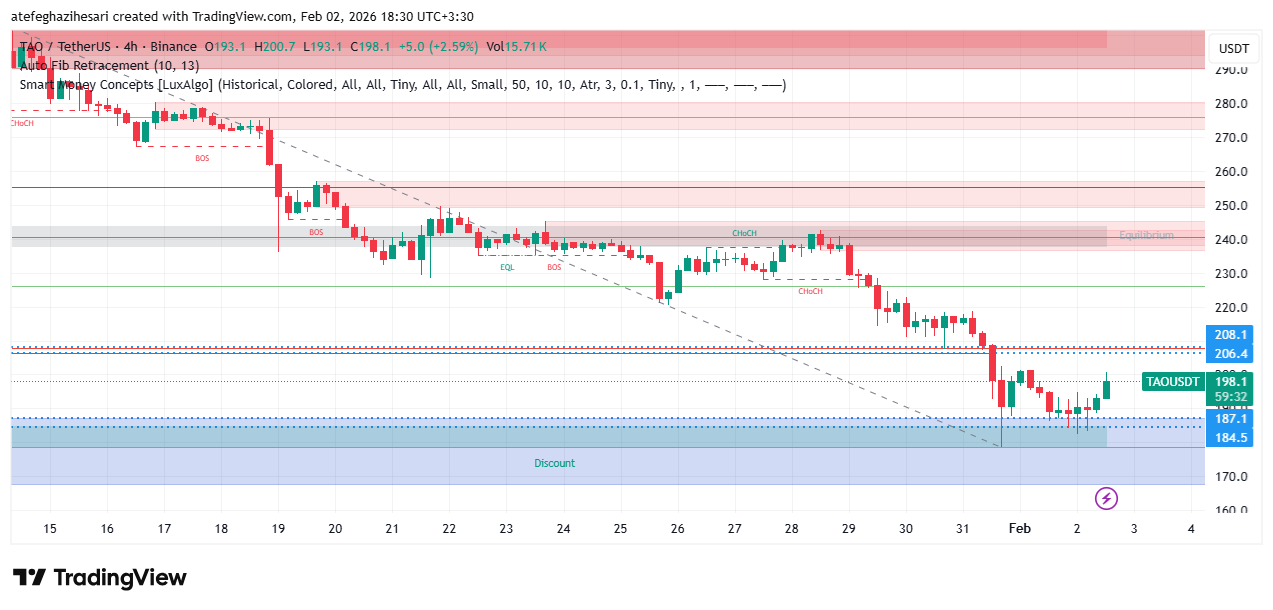Click the 198.1 current price label
The image size is (1273, 610).
click(x=1231, y=382)
